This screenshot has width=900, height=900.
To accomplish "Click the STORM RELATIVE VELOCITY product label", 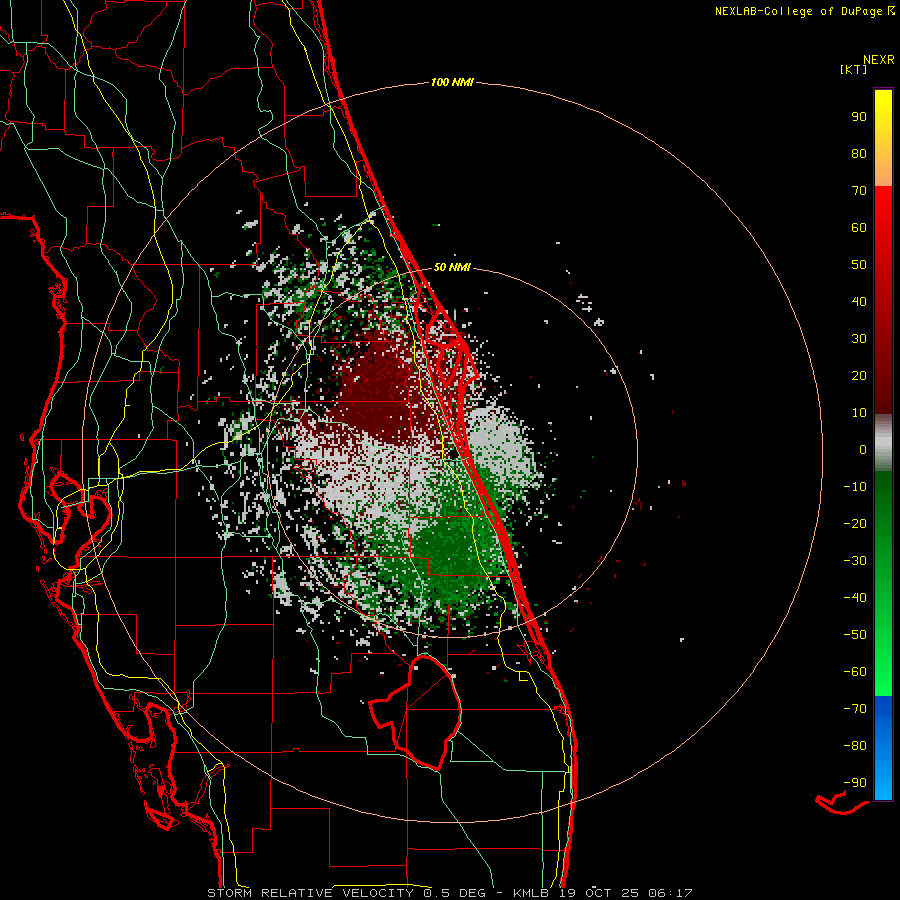I will click(310, 893).
